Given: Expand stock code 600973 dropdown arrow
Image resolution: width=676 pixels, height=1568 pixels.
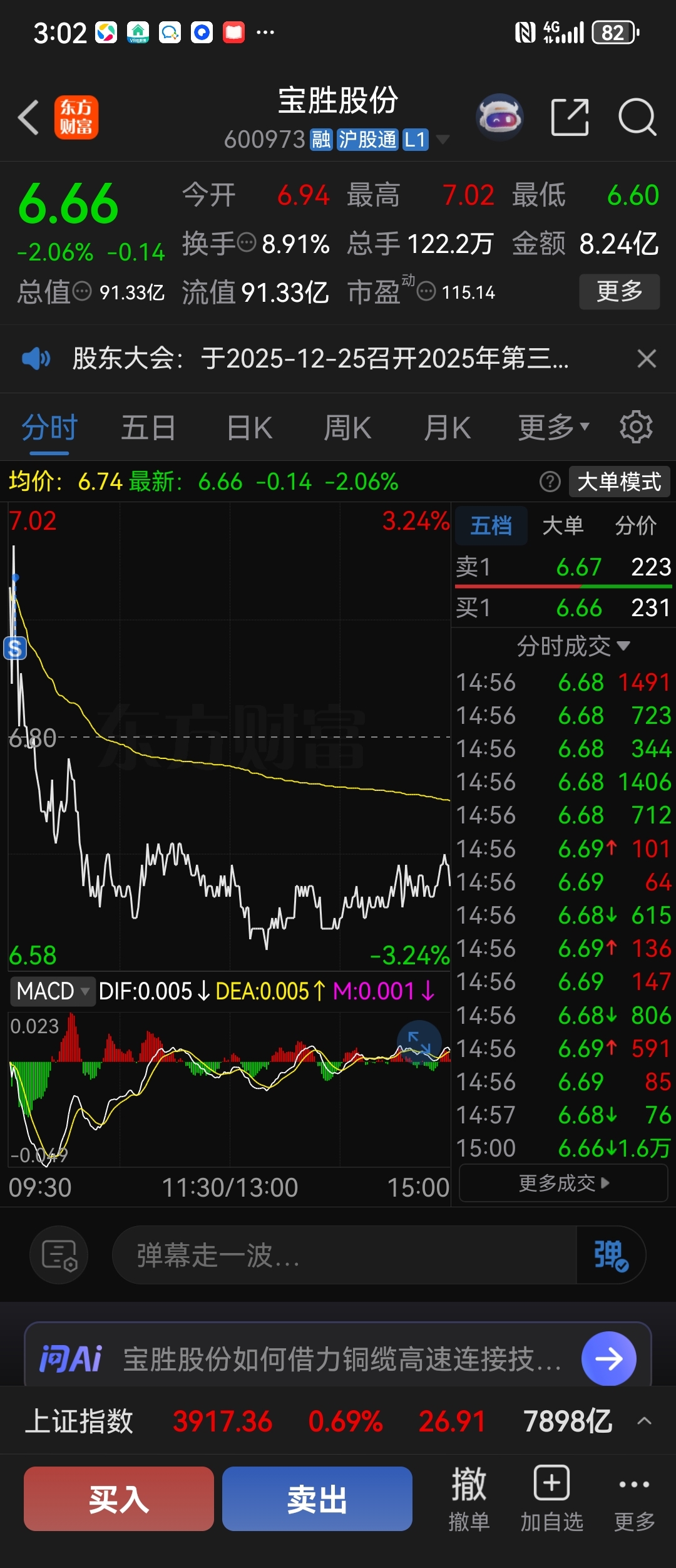Looking at the screenshot, I should (443, 139).
